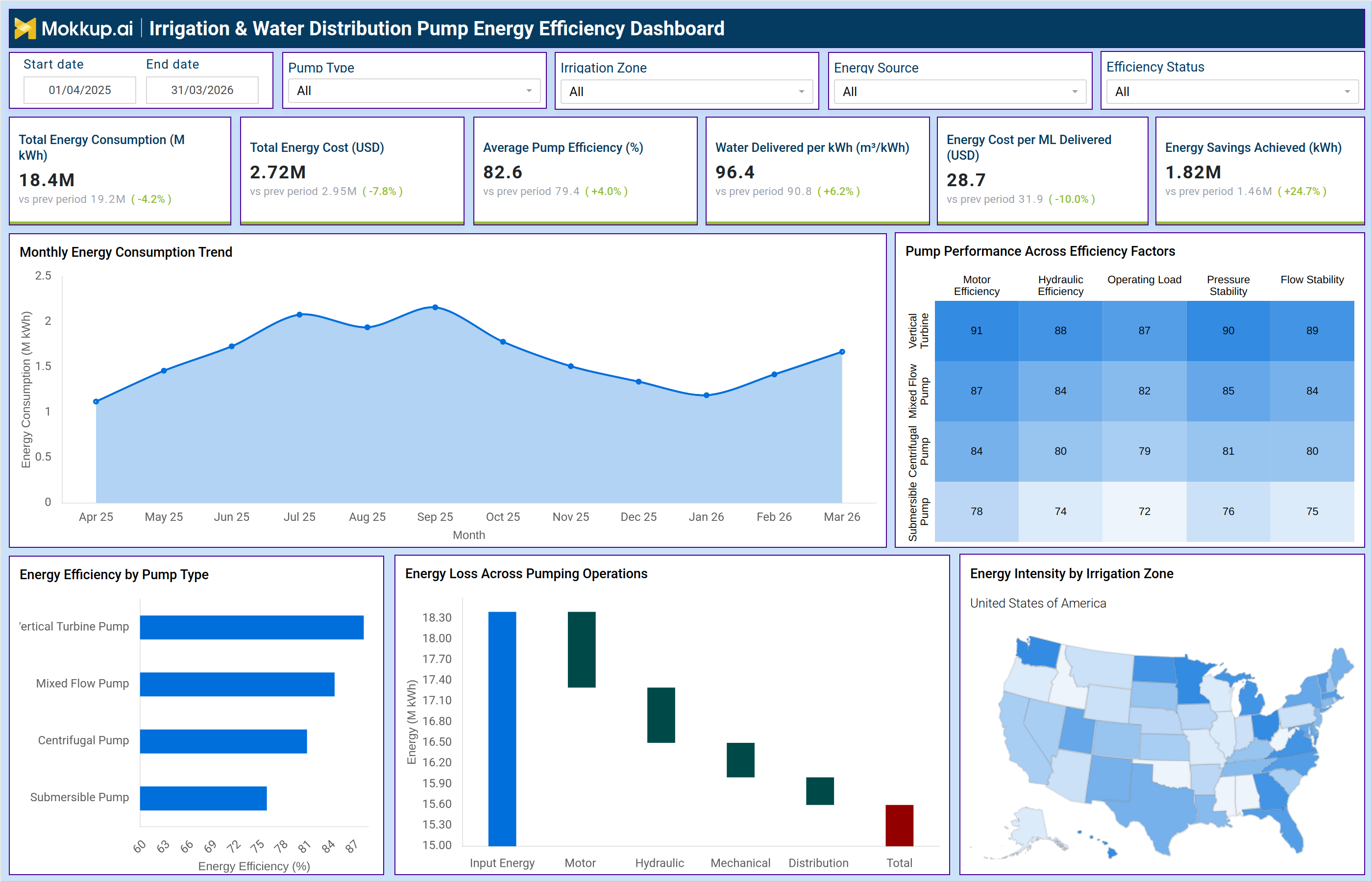
Task: Click the Hydraulic Efficiency column header
Action: click(1060, 285)
